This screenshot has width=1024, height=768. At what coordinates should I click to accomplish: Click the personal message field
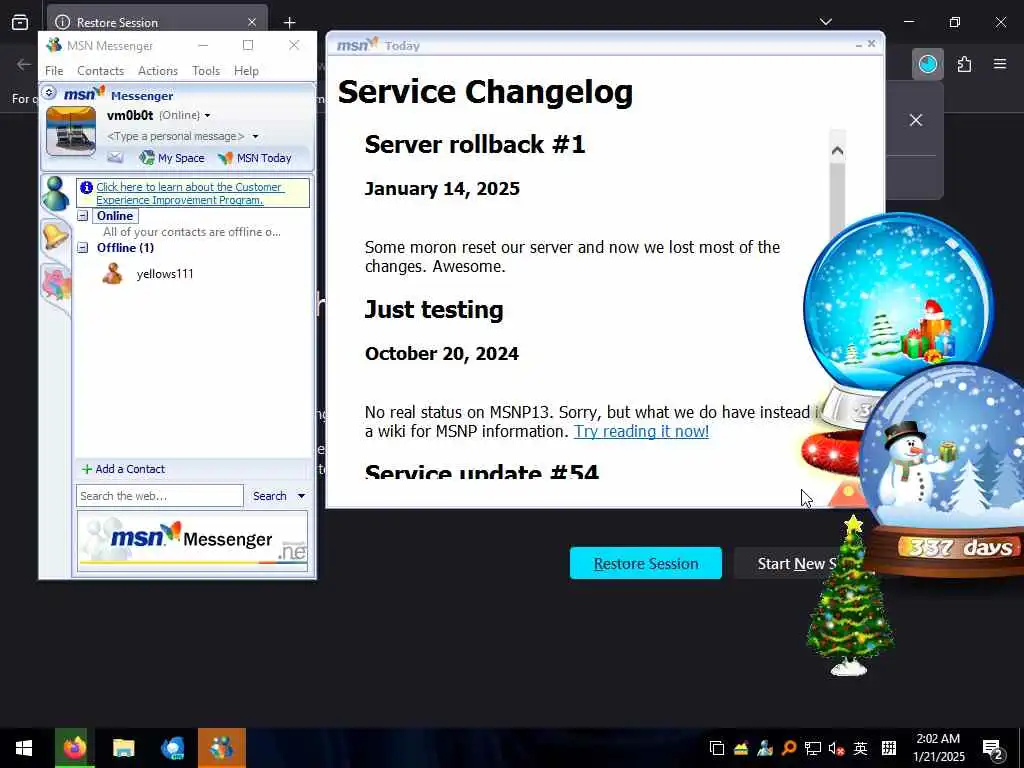point(175,136)
